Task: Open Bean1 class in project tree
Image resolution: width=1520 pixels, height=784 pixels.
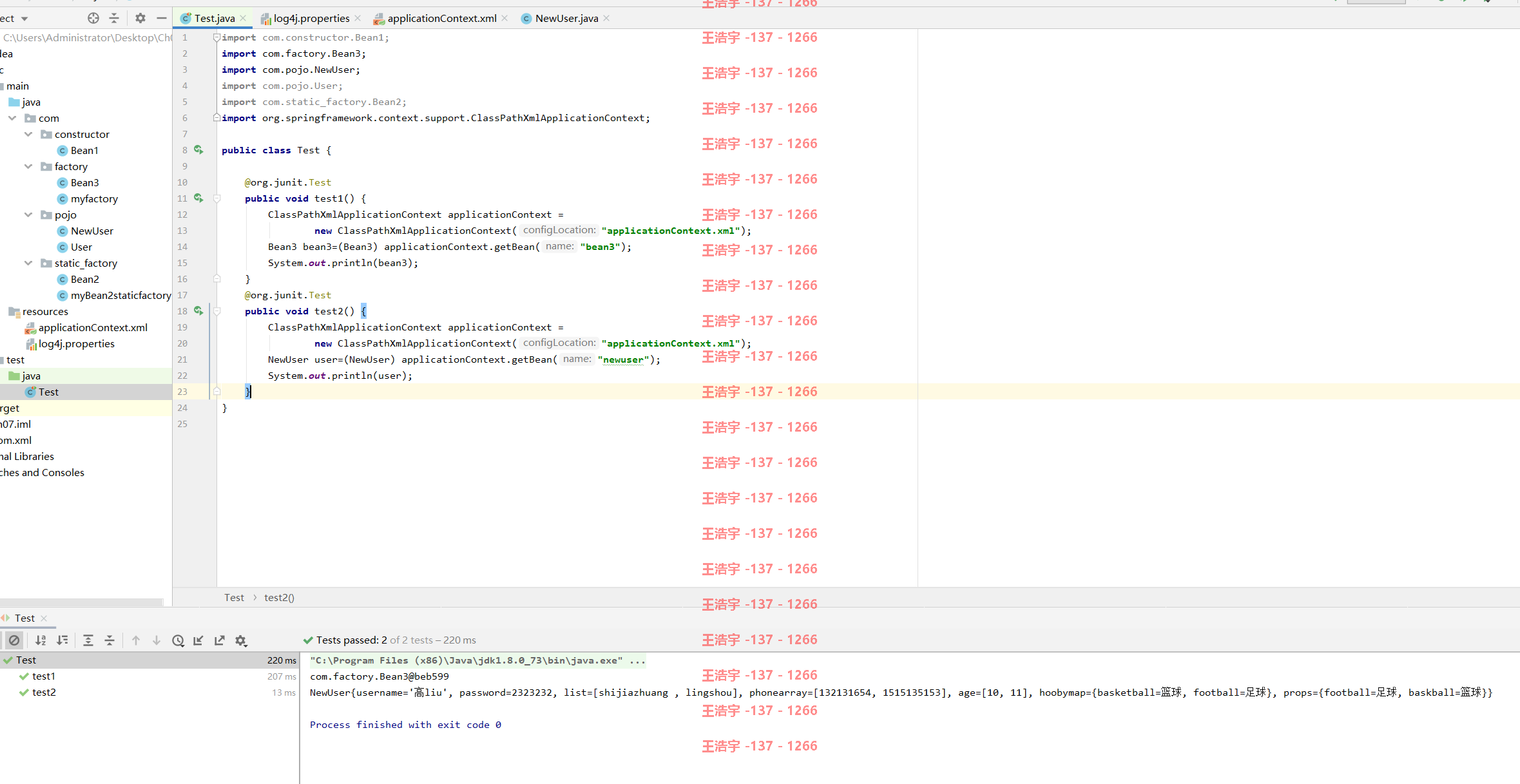Action: tap(78, 150)
